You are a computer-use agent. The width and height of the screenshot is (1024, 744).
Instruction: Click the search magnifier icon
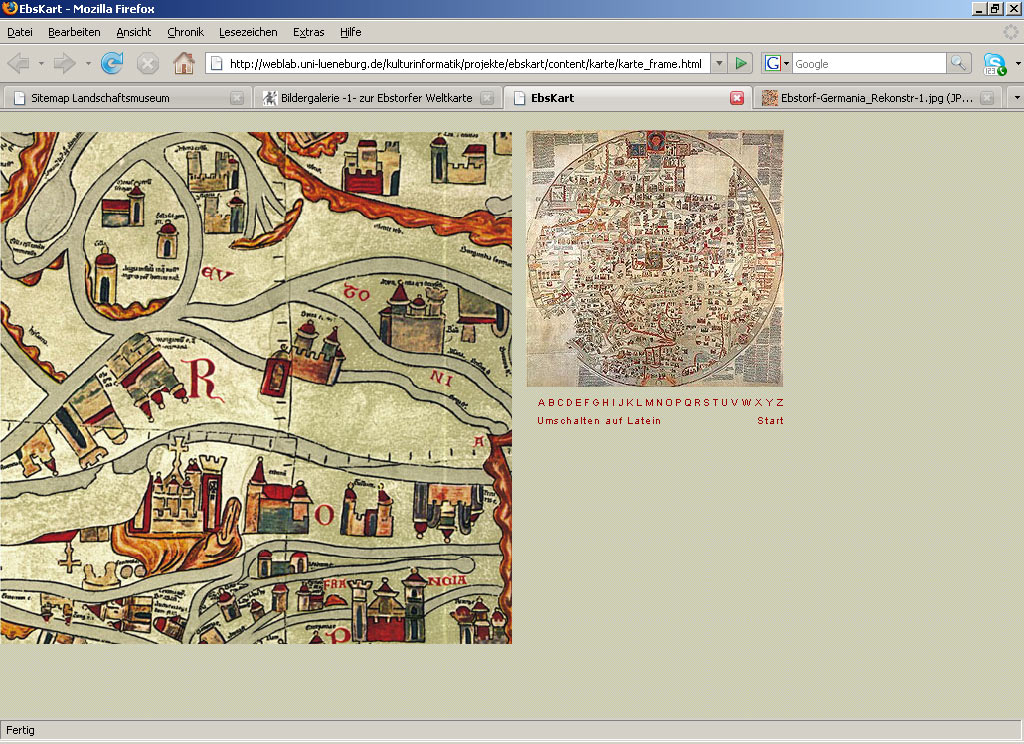(957, 63)
